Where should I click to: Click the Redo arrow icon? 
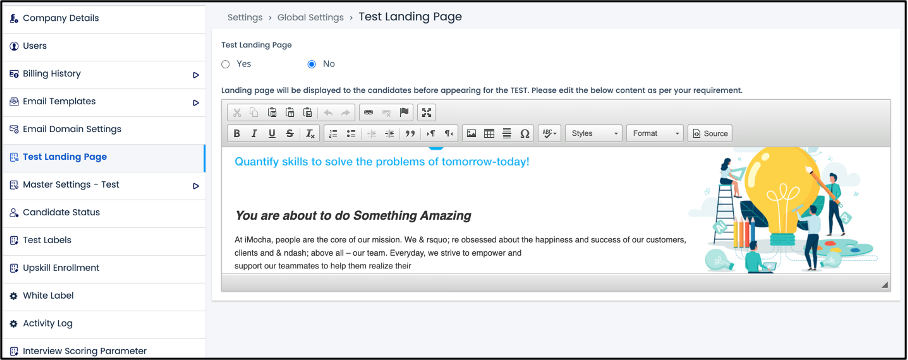click(346, 113)
